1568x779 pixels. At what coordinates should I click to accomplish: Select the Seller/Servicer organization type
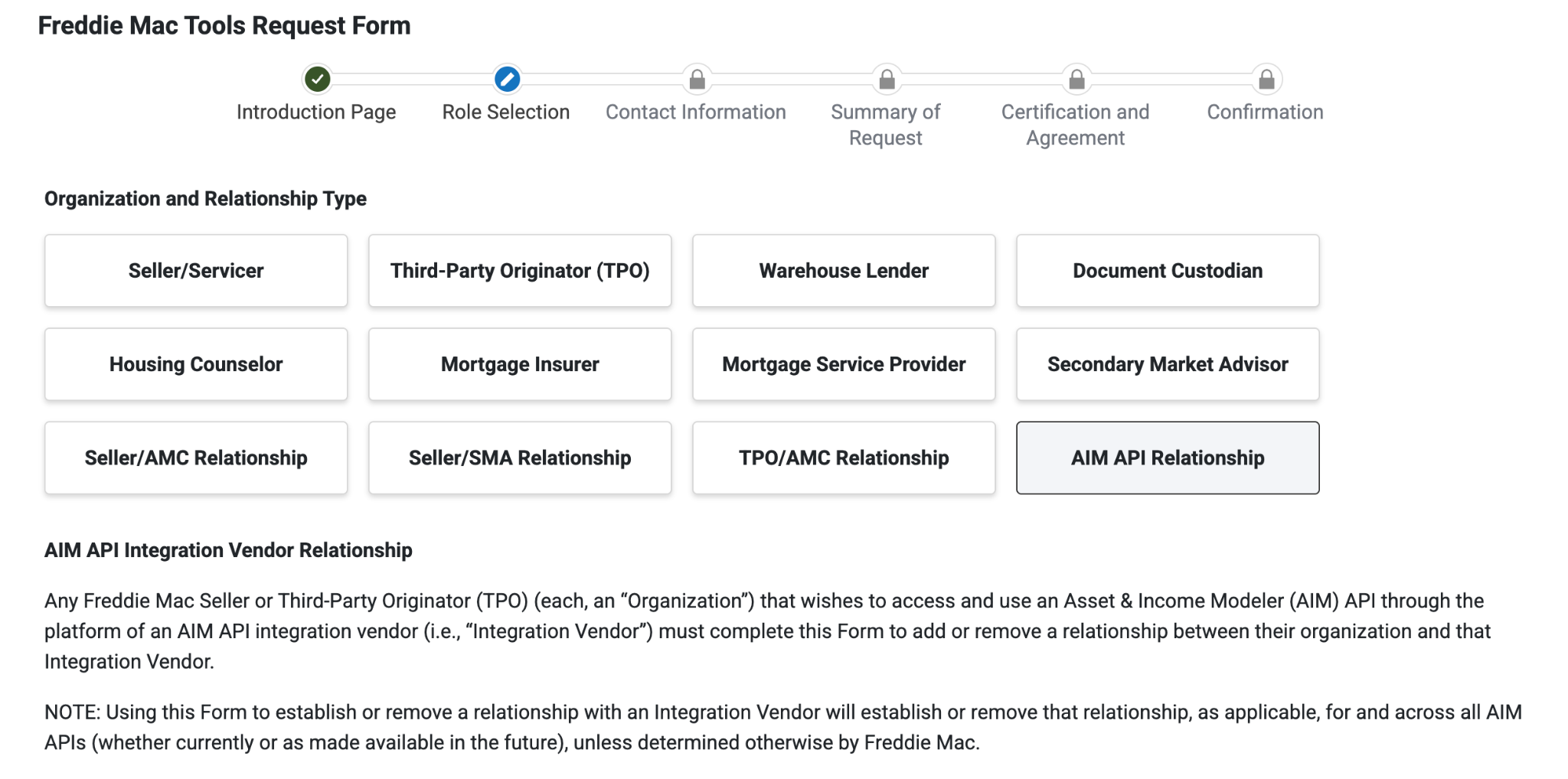point(196,271)
